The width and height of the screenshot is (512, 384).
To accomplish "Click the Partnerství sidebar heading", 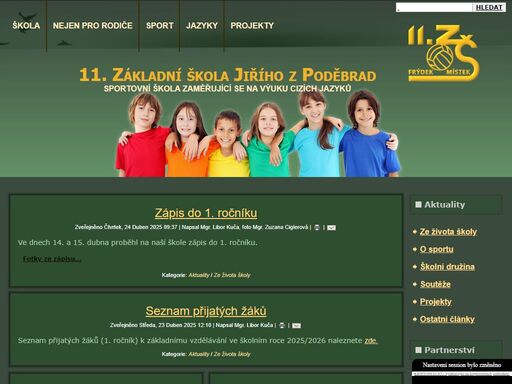I will [x=456, y=350].
